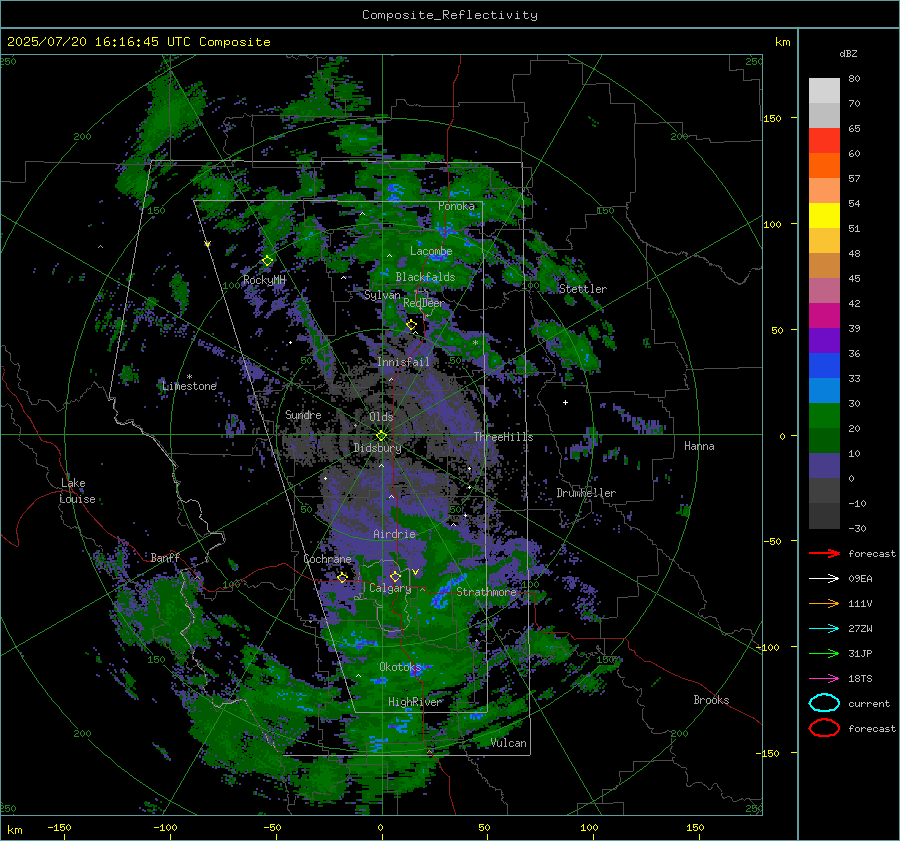Click the white 09EA arrow icon
Screen dimensions: 900x841
824,578
